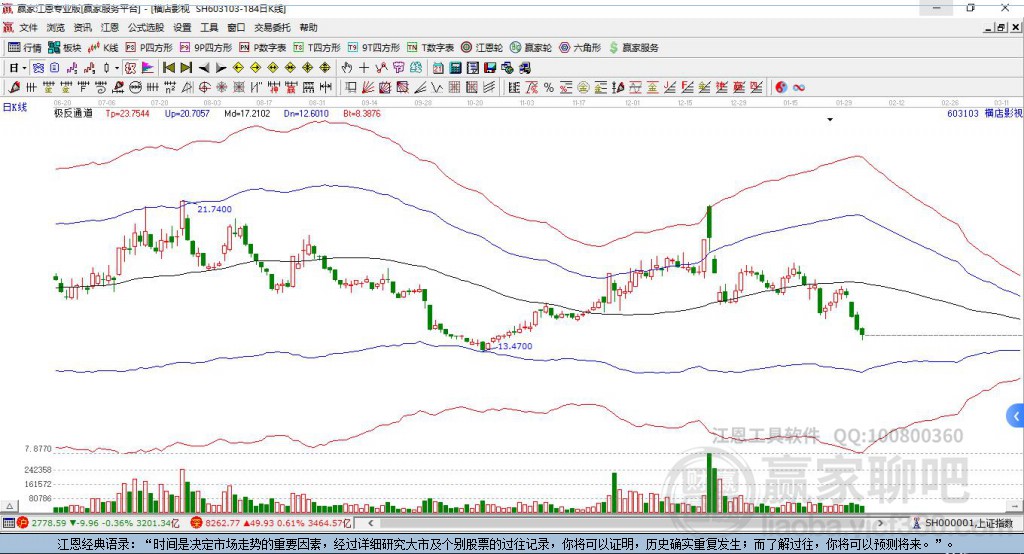Open the 帮助 menu
This screenshot has height=554, width=1024.
[308, 27]
